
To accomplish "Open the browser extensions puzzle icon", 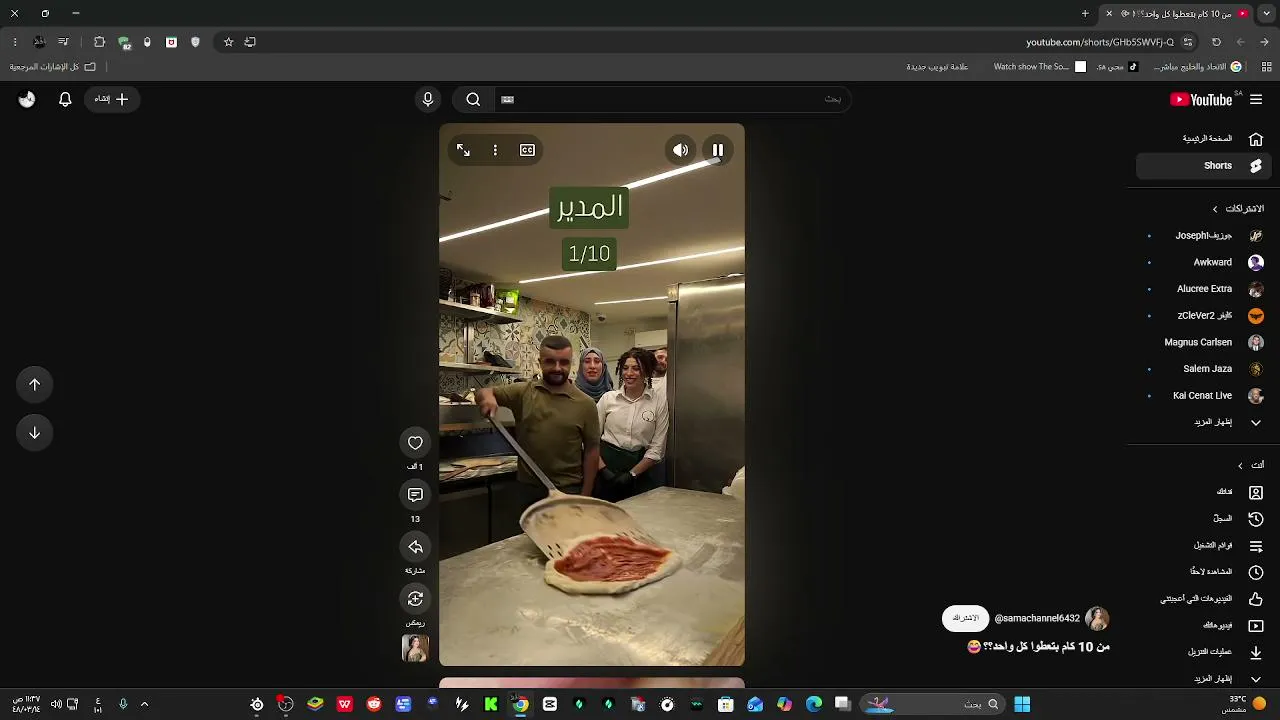I will [99, 42].
